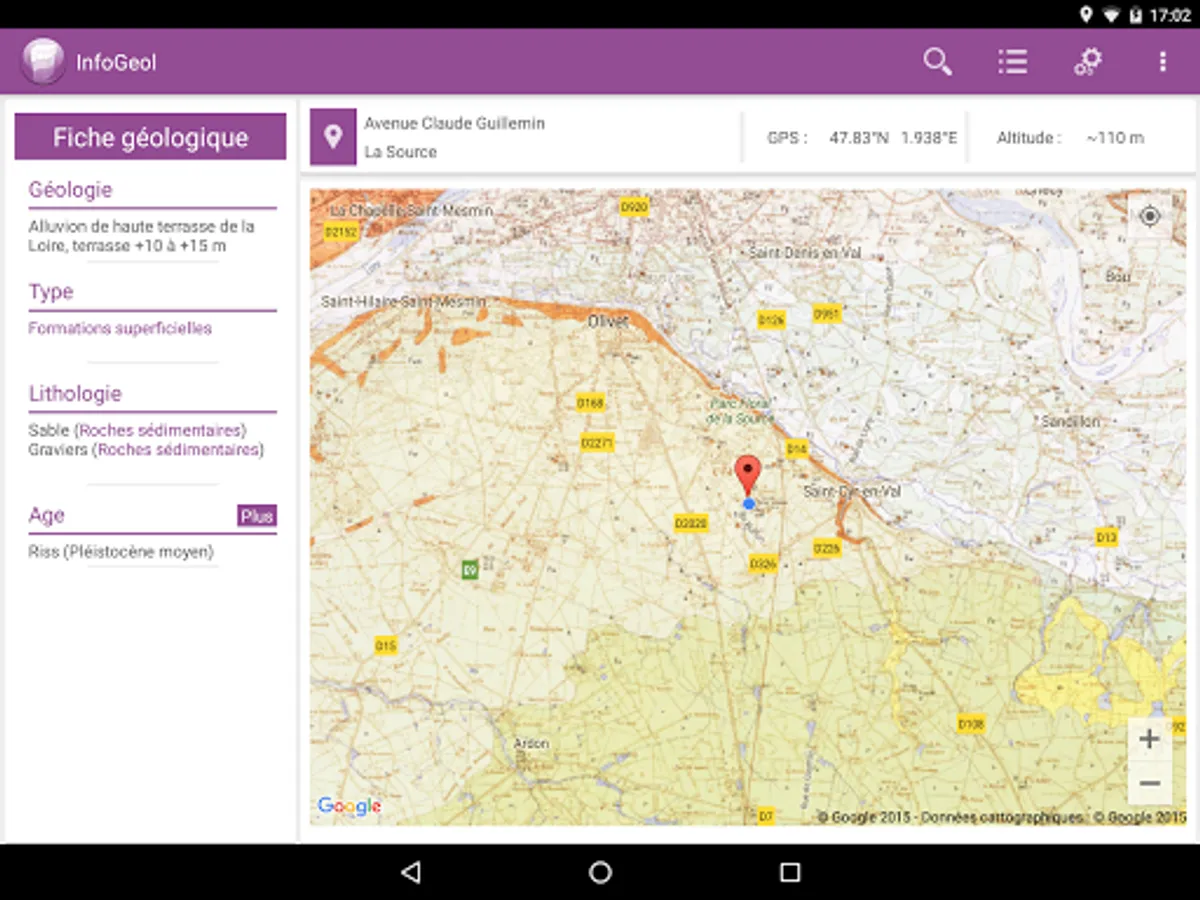Tap the D2020 road badge on map
Image resolution: width=1200 pixels, height=900 pixels.
click(x=691, y=523)
